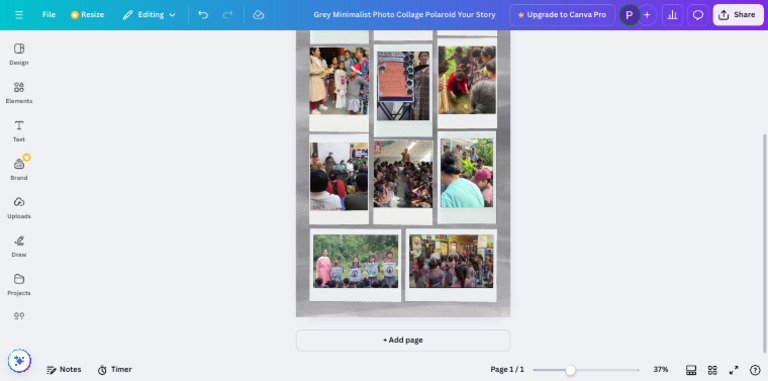
Task: Click the Share button
Action: coord(738,15)
